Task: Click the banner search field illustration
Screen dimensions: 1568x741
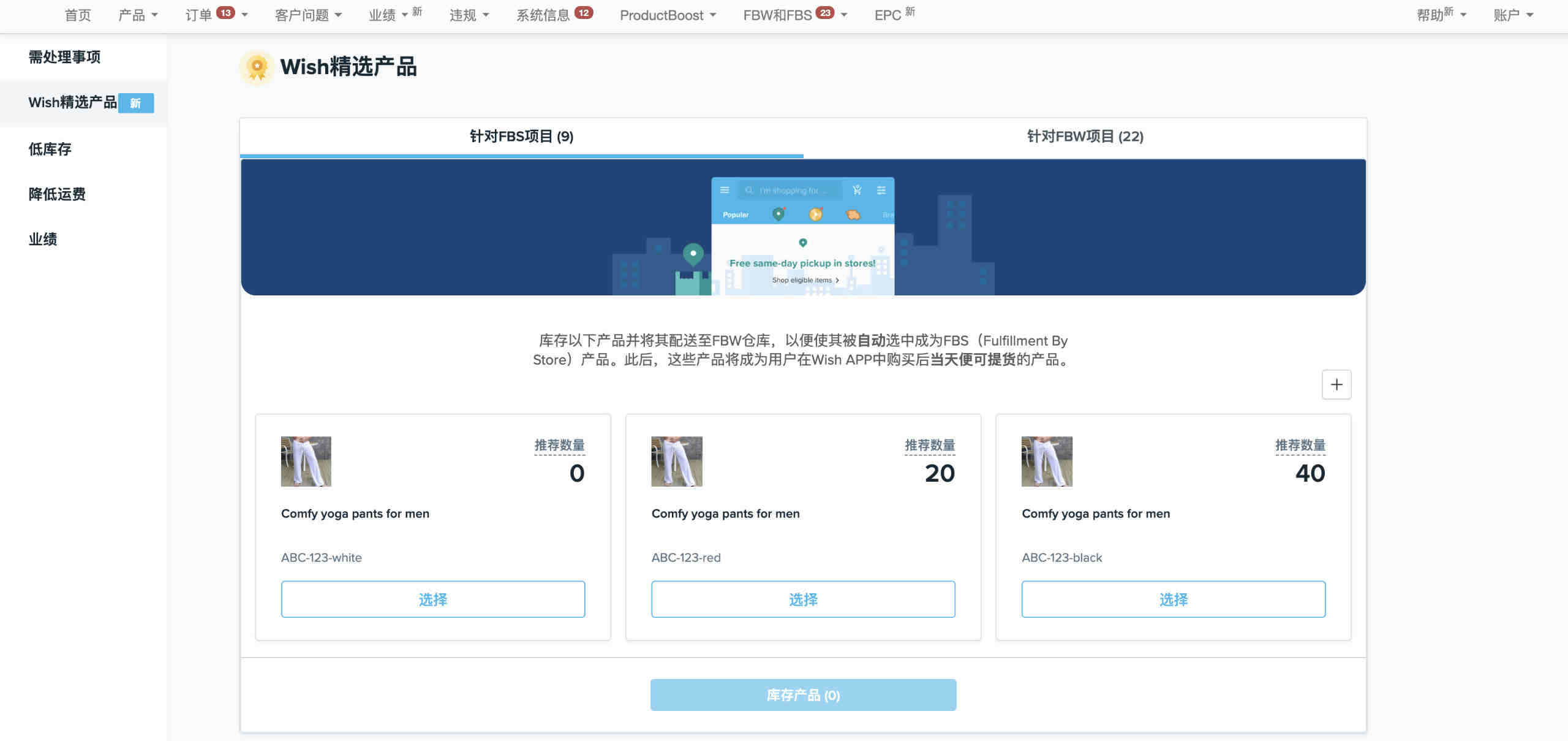Action: (790, 191)
